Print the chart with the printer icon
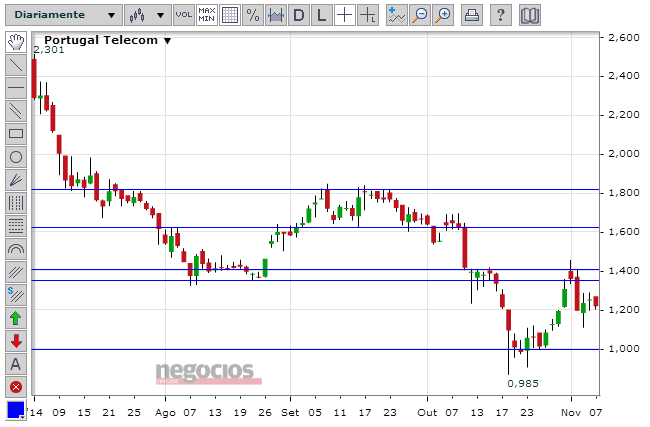The height and width of the screenshot is (427, 650). (472, 15)
